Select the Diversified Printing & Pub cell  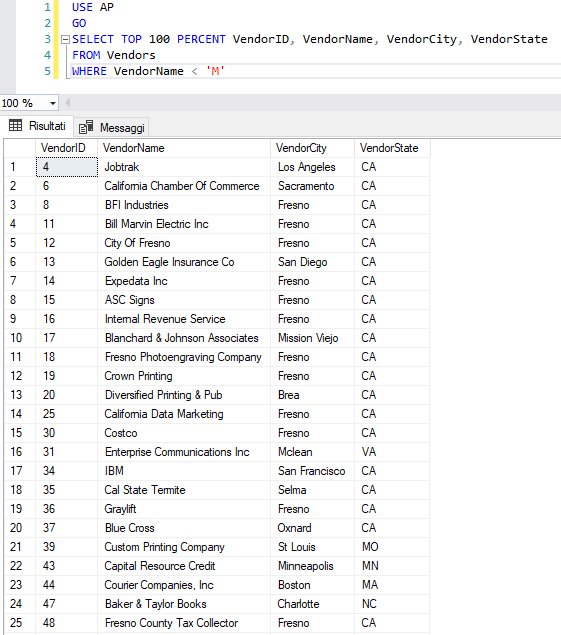[x=184, y=395]
